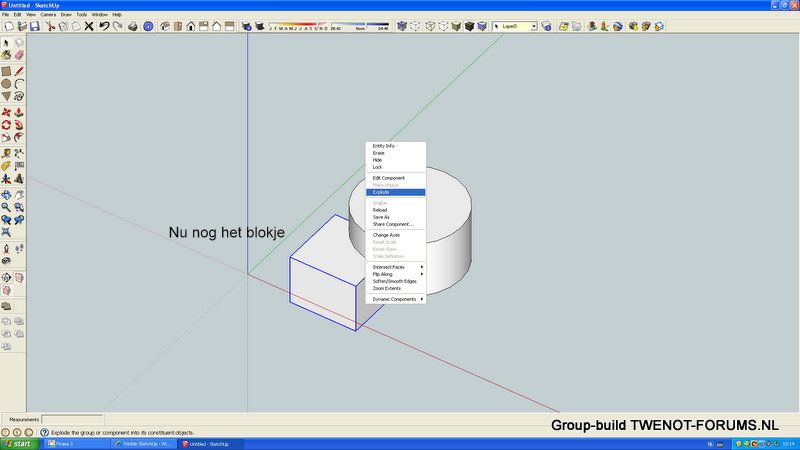Choose the Follow Me tool
Viewport: 800px width, 450px height.
[19, 125]
